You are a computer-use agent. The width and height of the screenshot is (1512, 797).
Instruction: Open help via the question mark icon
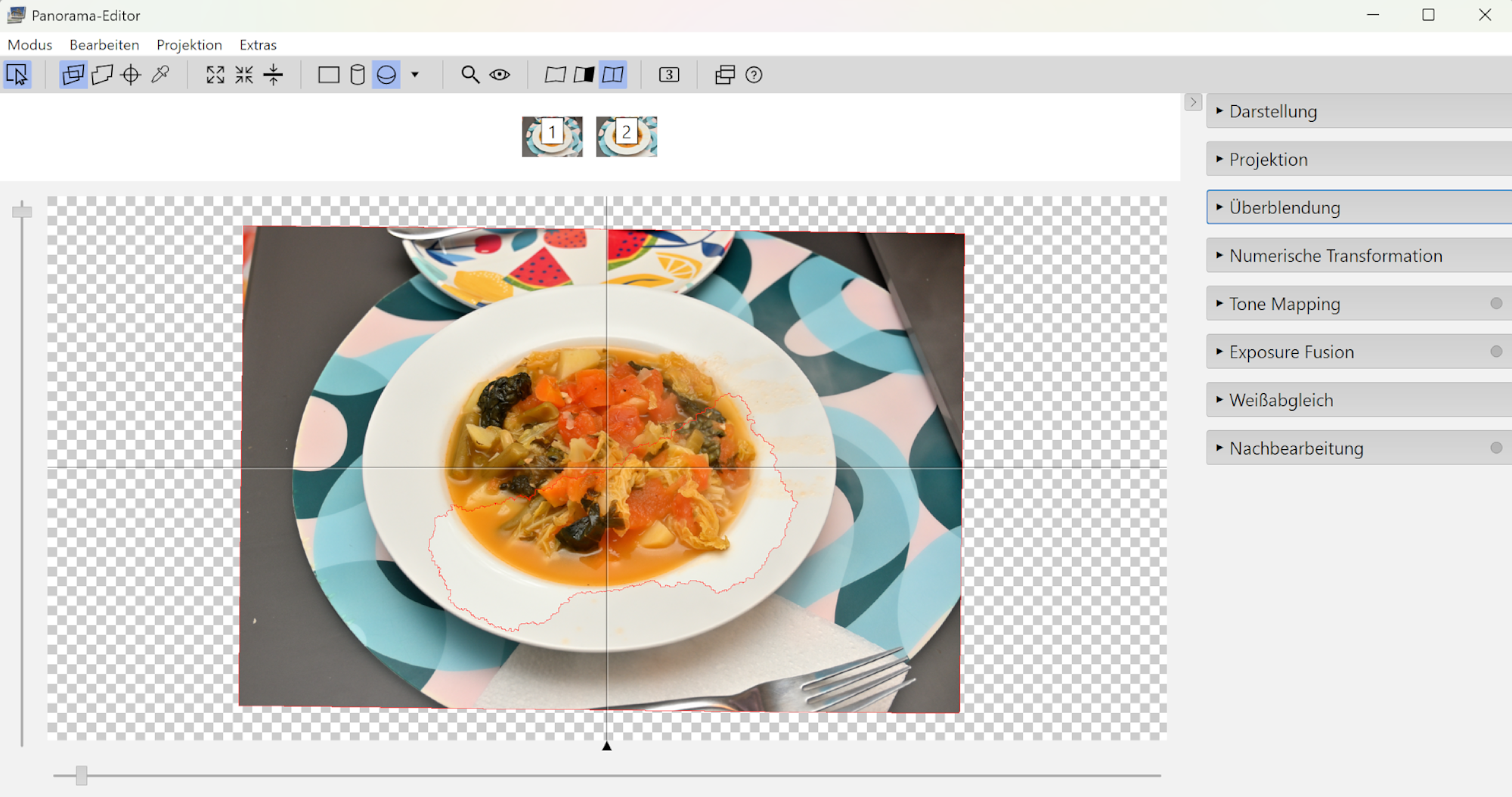[754, 75]
